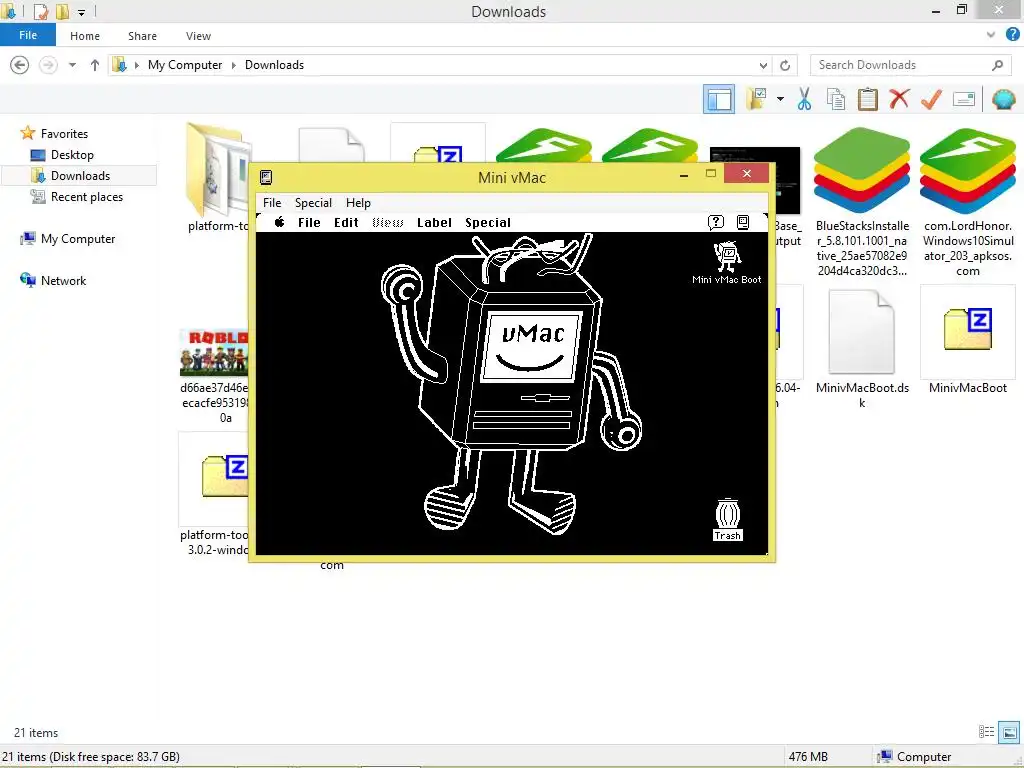Click the red X Delete icon

click(x=899, y=99)
